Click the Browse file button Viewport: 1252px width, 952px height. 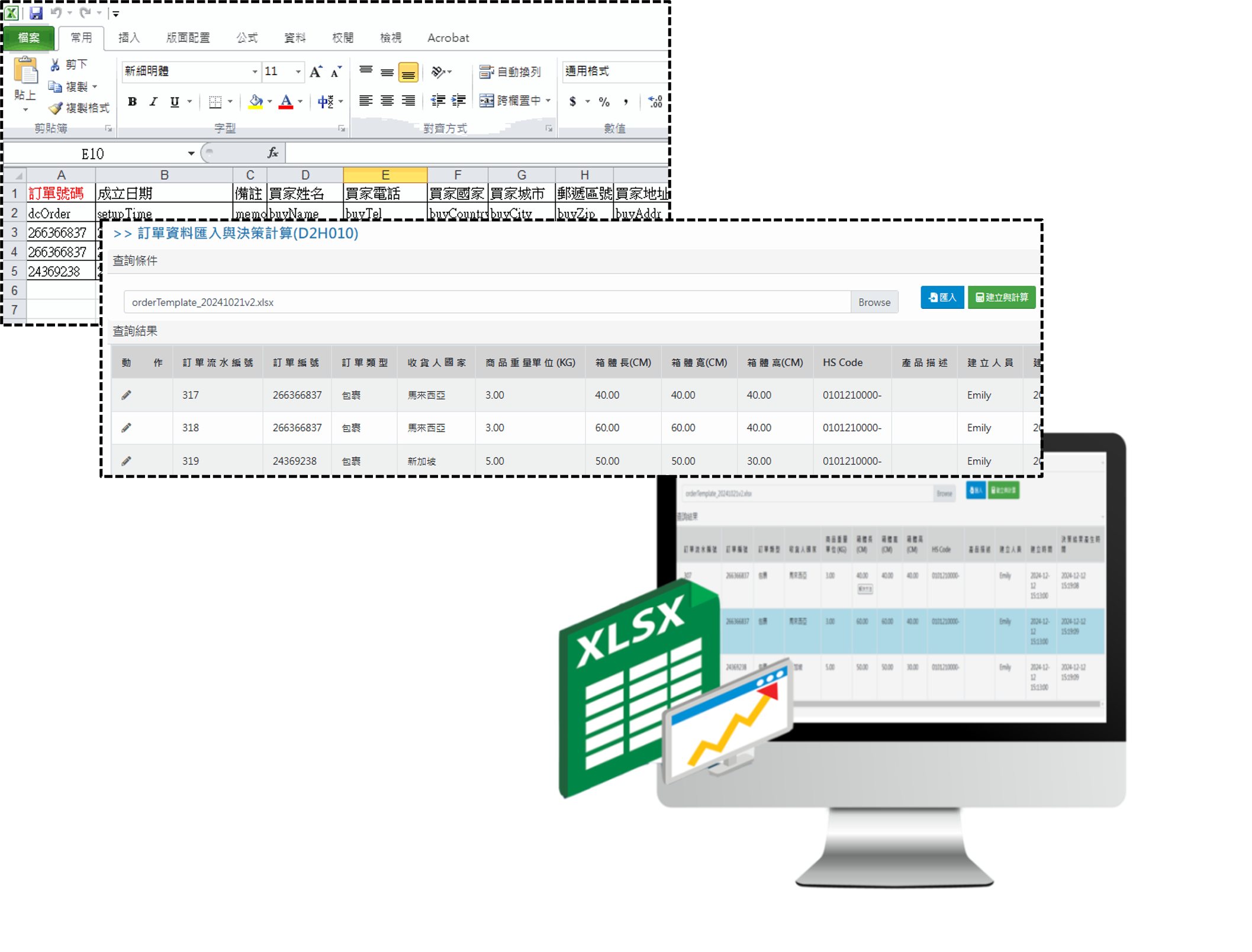874,302
